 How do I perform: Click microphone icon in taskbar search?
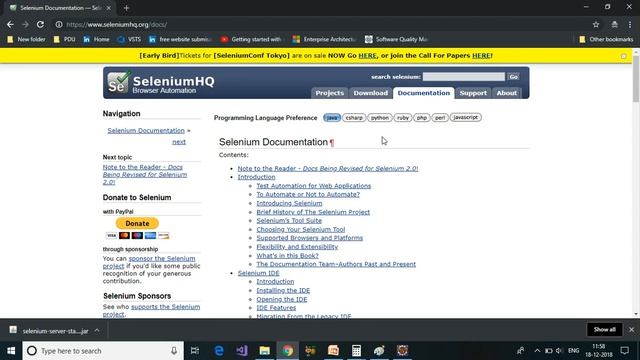click(174, 351)
